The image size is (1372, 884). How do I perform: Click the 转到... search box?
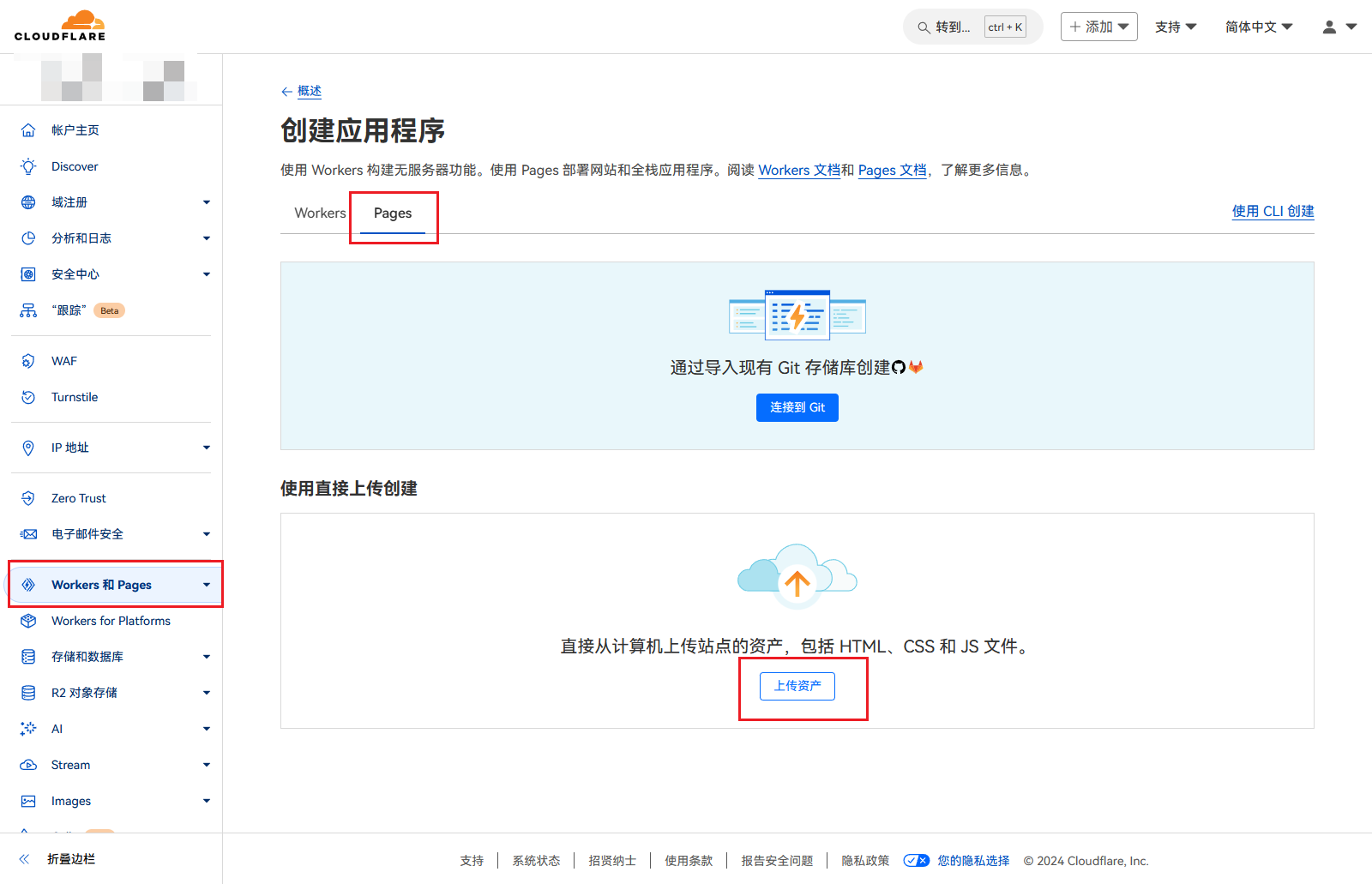(952, 27)
